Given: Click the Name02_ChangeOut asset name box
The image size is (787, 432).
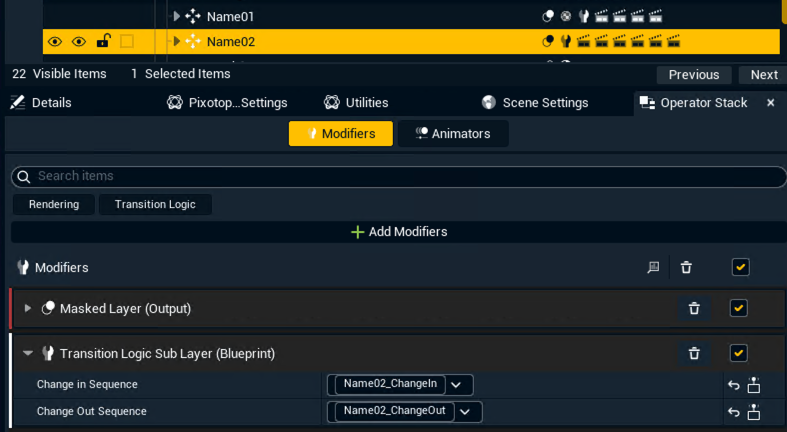Looking at the screenshot, I should [395, 411].
